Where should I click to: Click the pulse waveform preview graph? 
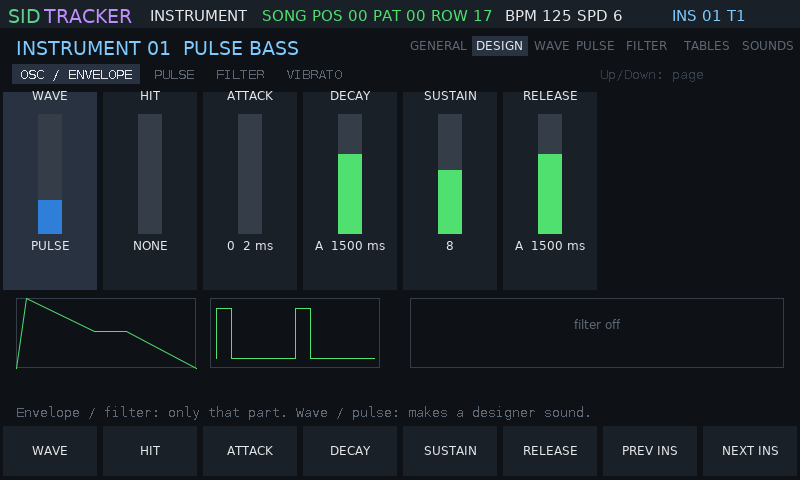(295, 333)
